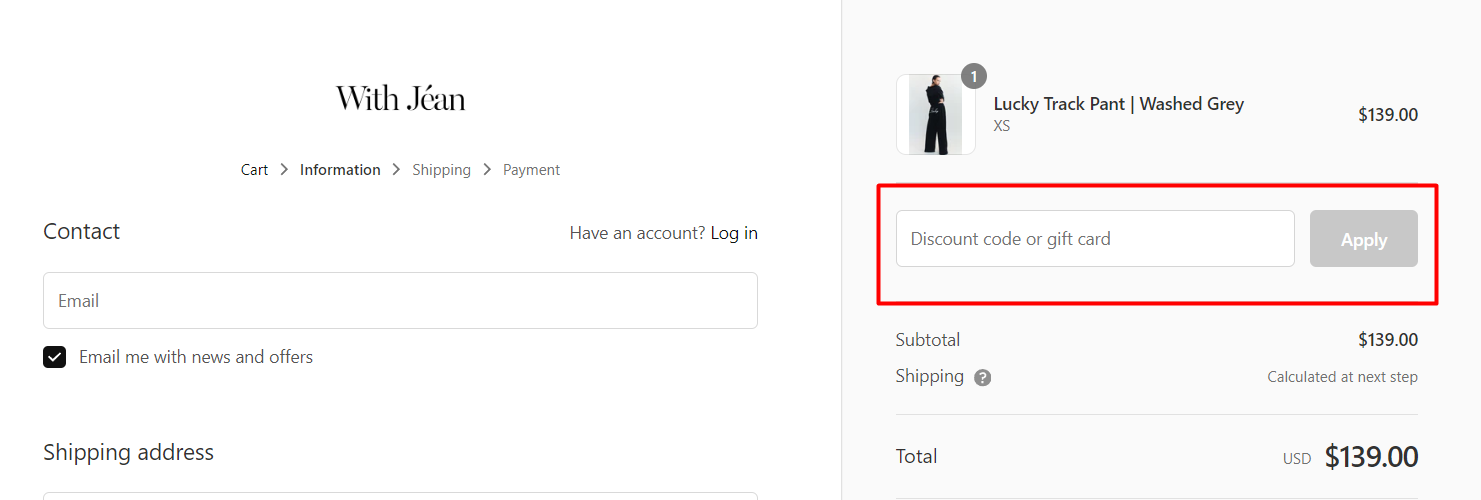Click the Shipping help question mark icon
The height and width of the screenshot is (500, 1481).
(983, 378)
